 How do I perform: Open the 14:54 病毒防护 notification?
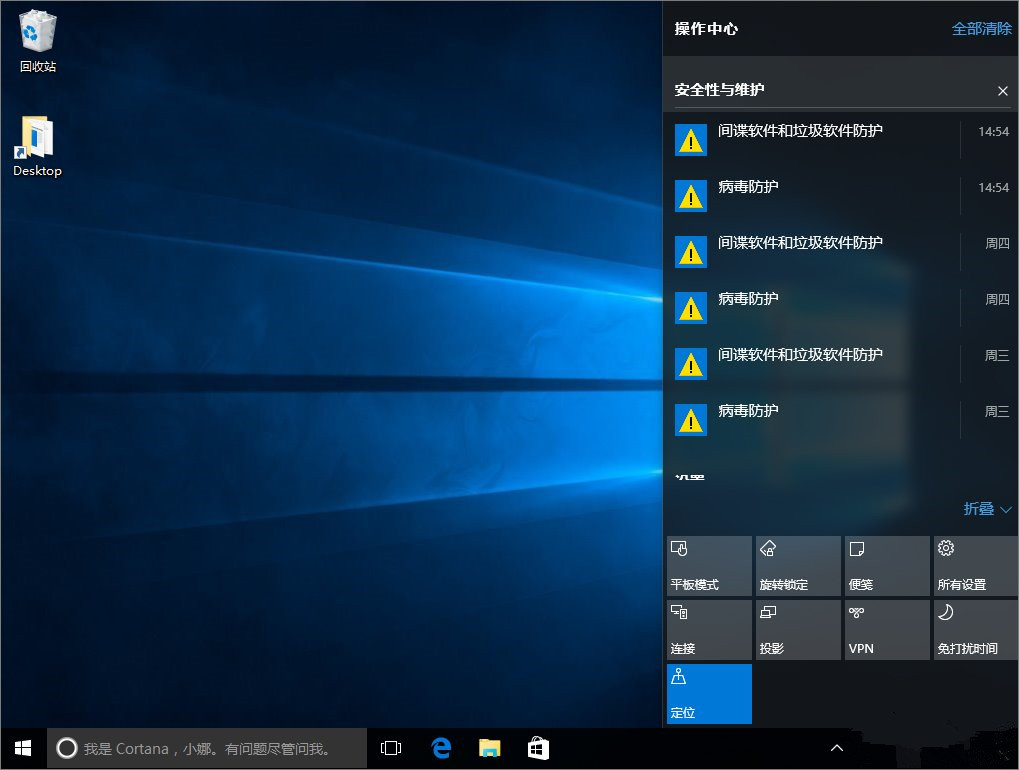(810, 195)
